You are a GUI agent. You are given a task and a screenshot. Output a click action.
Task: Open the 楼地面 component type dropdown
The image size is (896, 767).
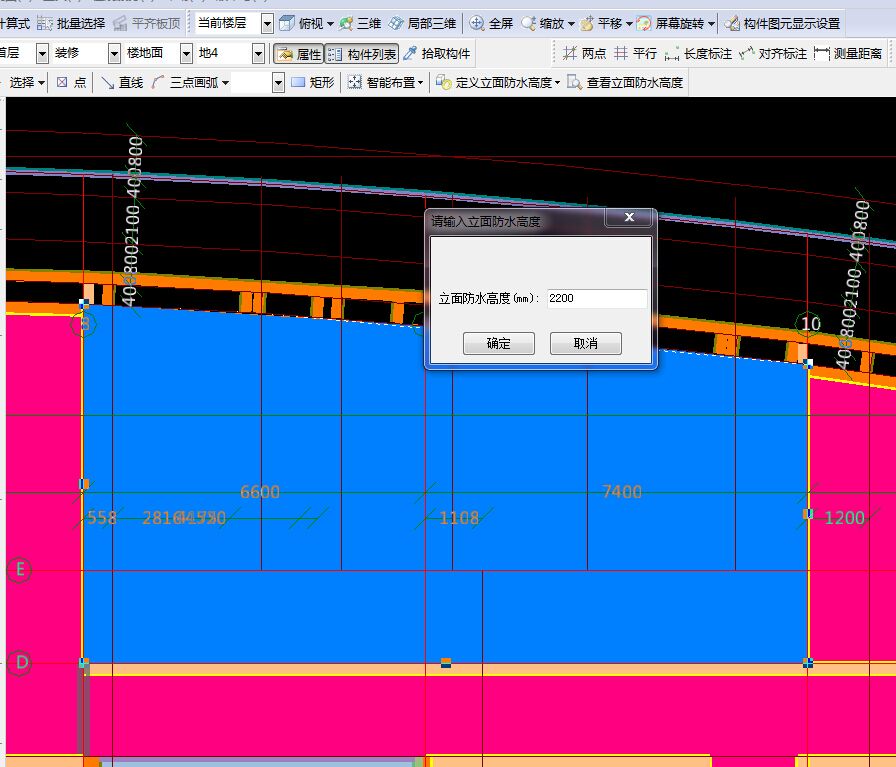pos(186,54)
